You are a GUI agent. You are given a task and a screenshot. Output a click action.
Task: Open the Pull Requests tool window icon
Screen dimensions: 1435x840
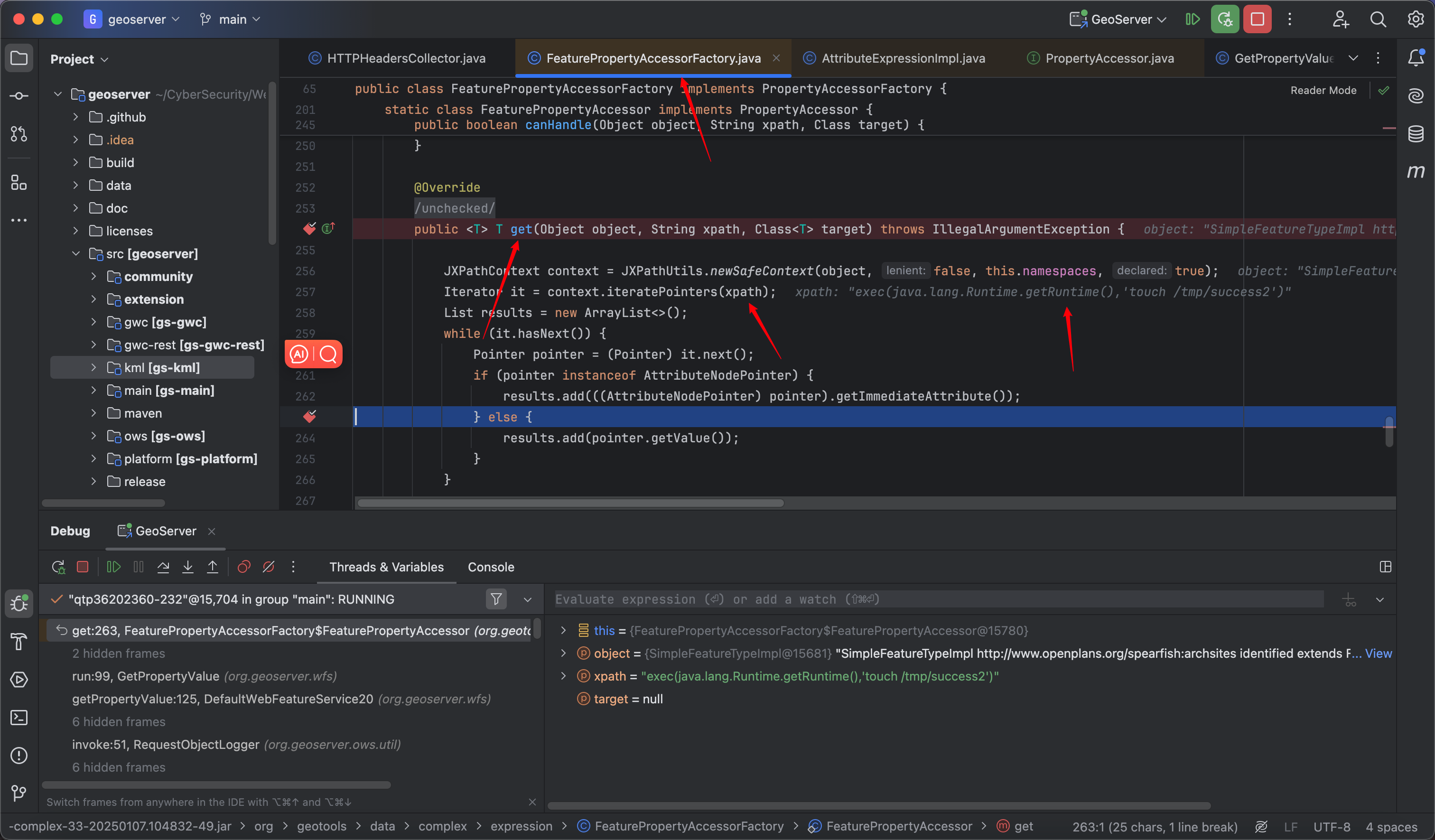click(x=19, y=134)
